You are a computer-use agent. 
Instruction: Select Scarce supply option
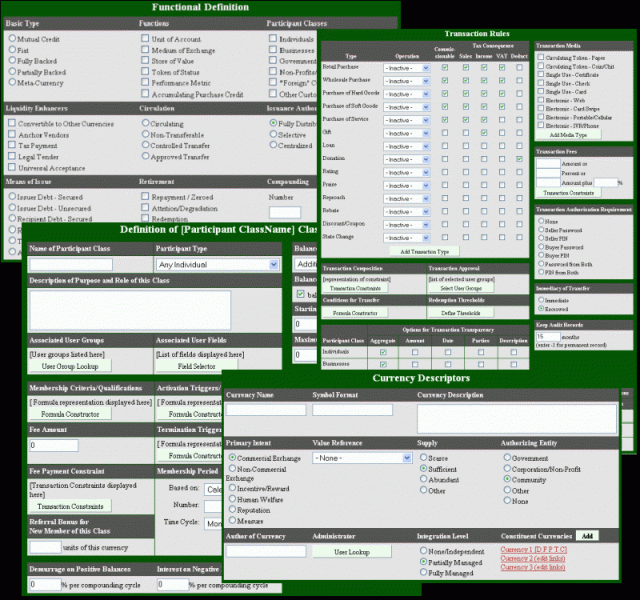(424, 458)
